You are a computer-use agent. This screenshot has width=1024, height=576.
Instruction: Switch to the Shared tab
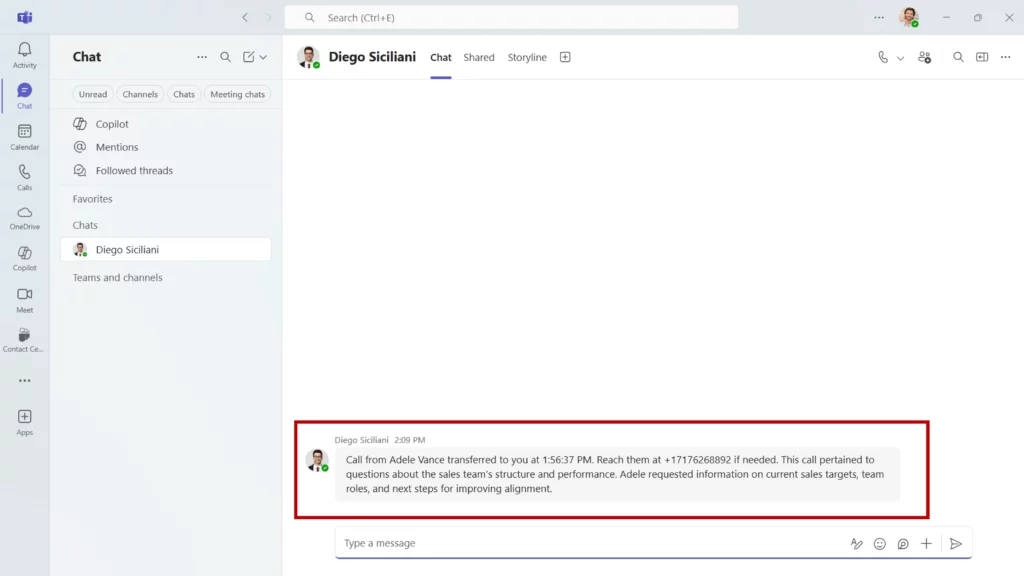pos(479,58)
